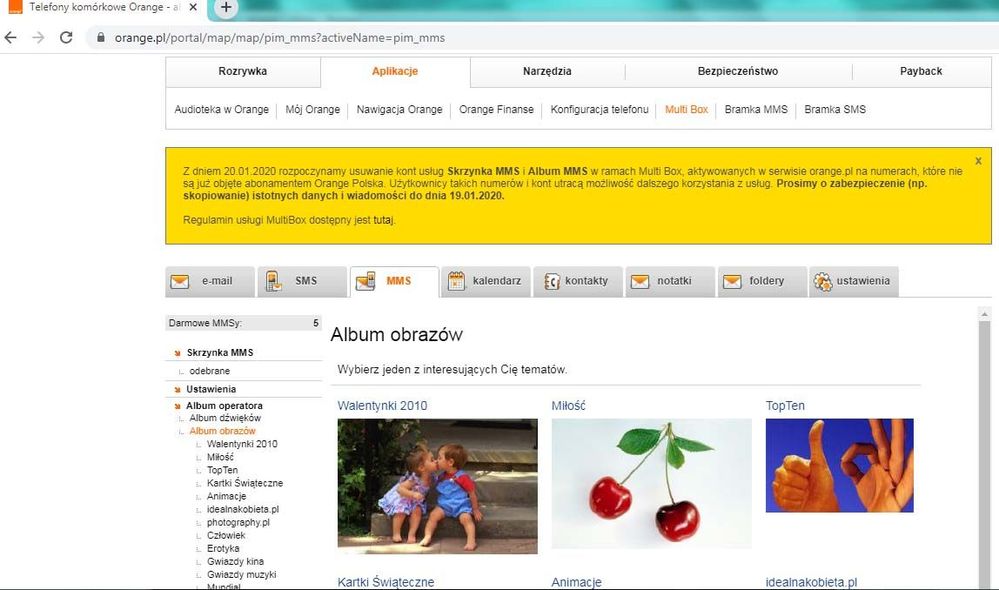
Task: Click the SMS phone icon
Action: 273,281
